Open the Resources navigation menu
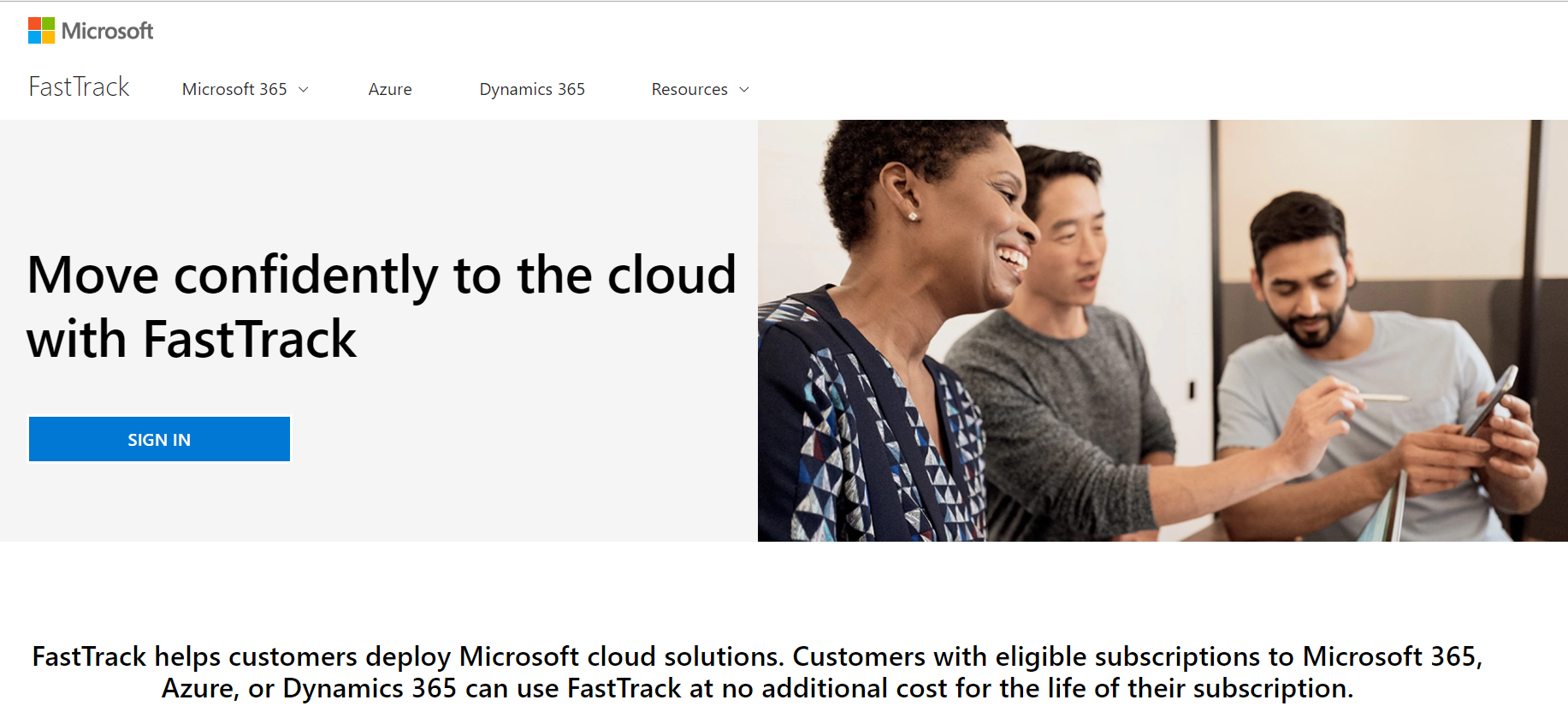Viewport: 1568px width, 706px height. tap(700, 89)
